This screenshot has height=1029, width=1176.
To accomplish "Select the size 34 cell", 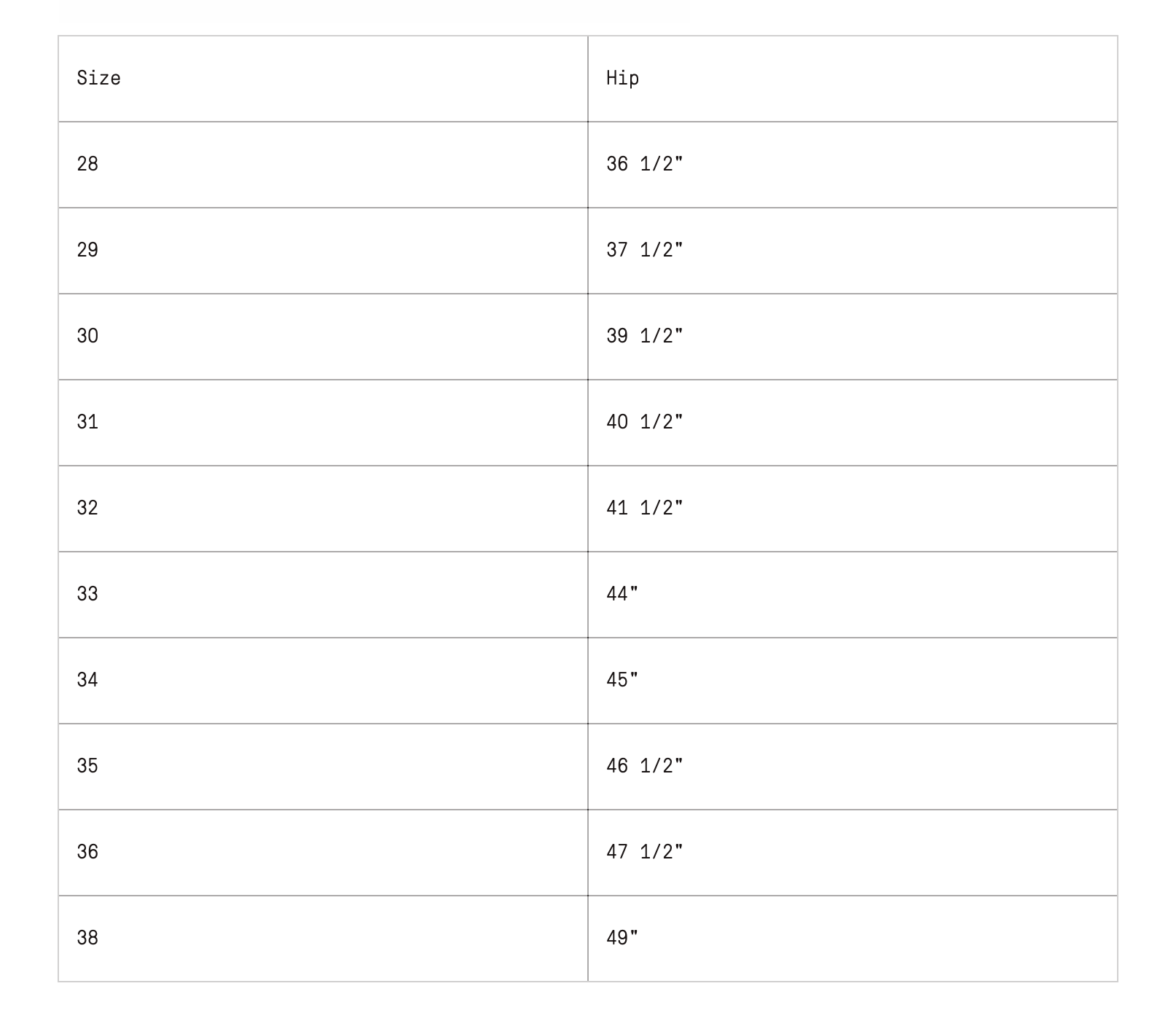I will [87, 680].
